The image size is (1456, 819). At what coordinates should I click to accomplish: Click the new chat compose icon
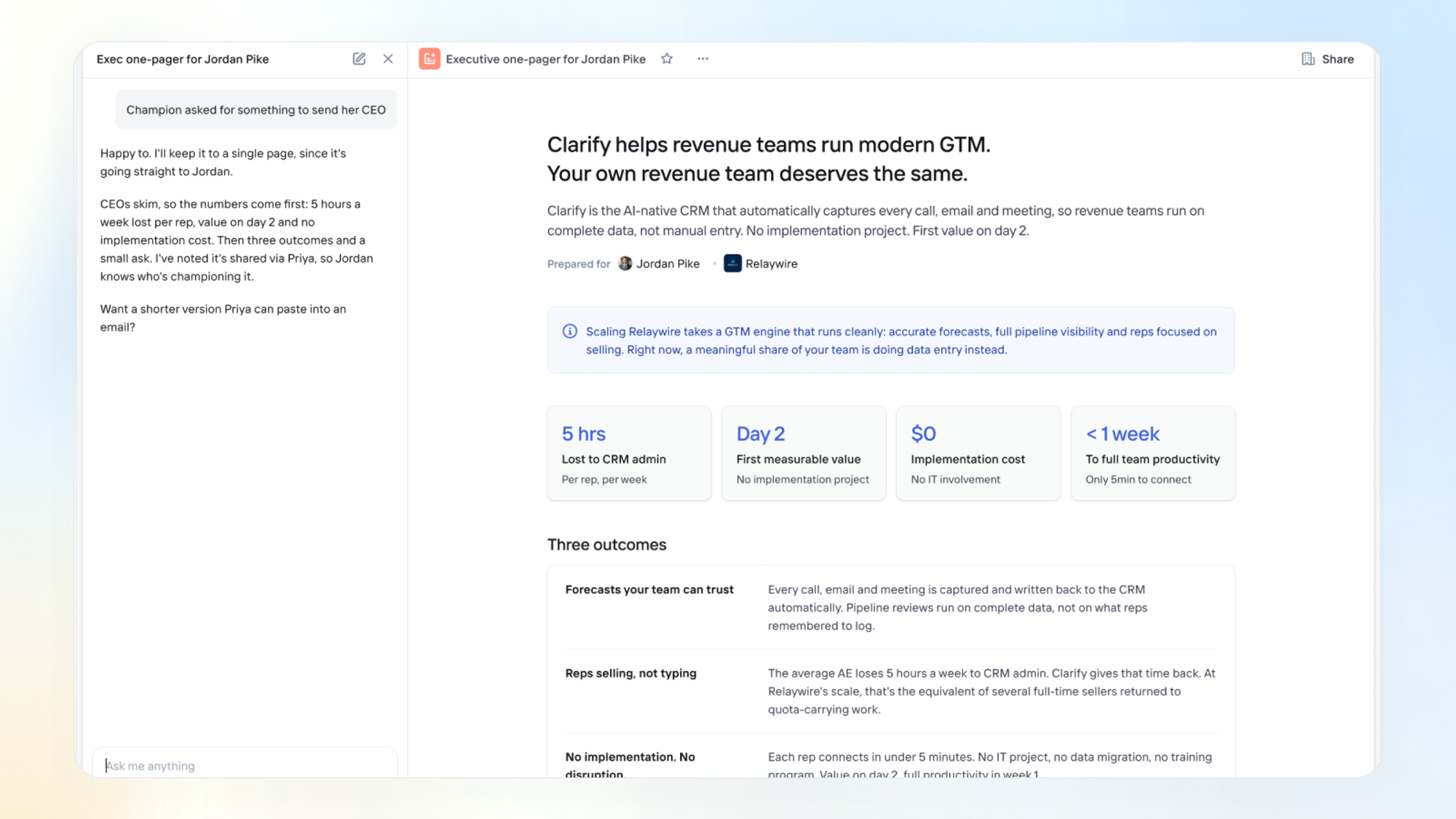coord(359,59)
